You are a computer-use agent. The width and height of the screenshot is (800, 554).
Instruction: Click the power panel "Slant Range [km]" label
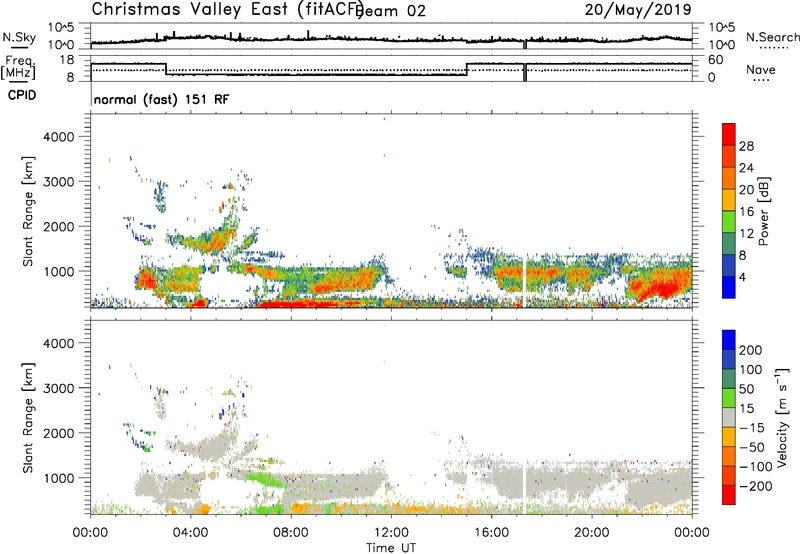click(x=28, y=211)
